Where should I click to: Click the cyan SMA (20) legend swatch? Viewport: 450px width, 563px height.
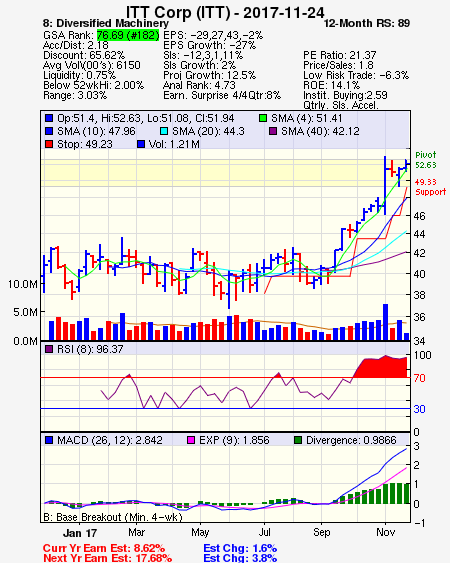pyautogui.click(x=164, y=131)
